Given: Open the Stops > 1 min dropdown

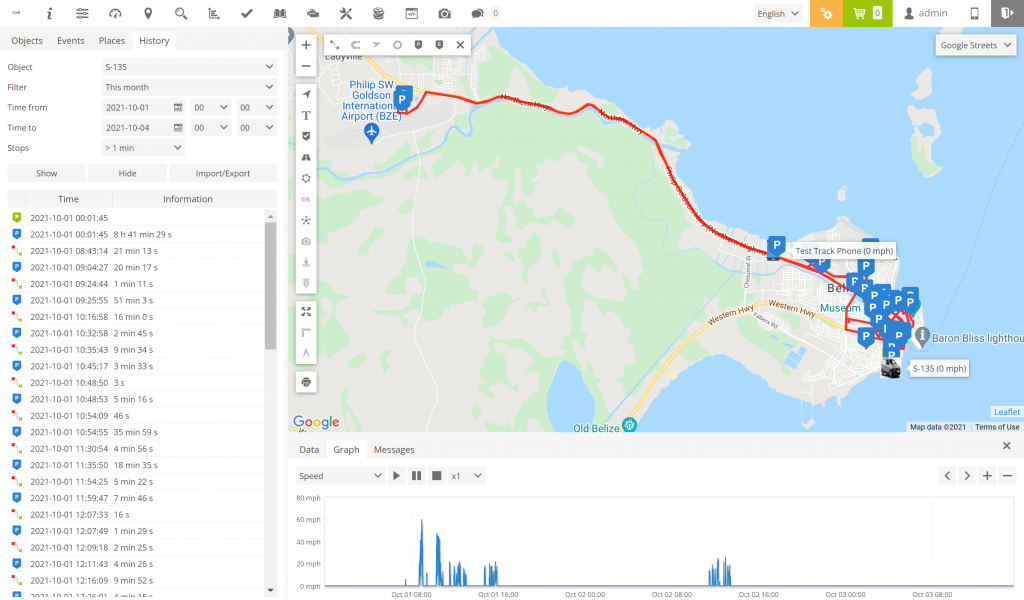Looking at the screenshot, I should (144, 148).
